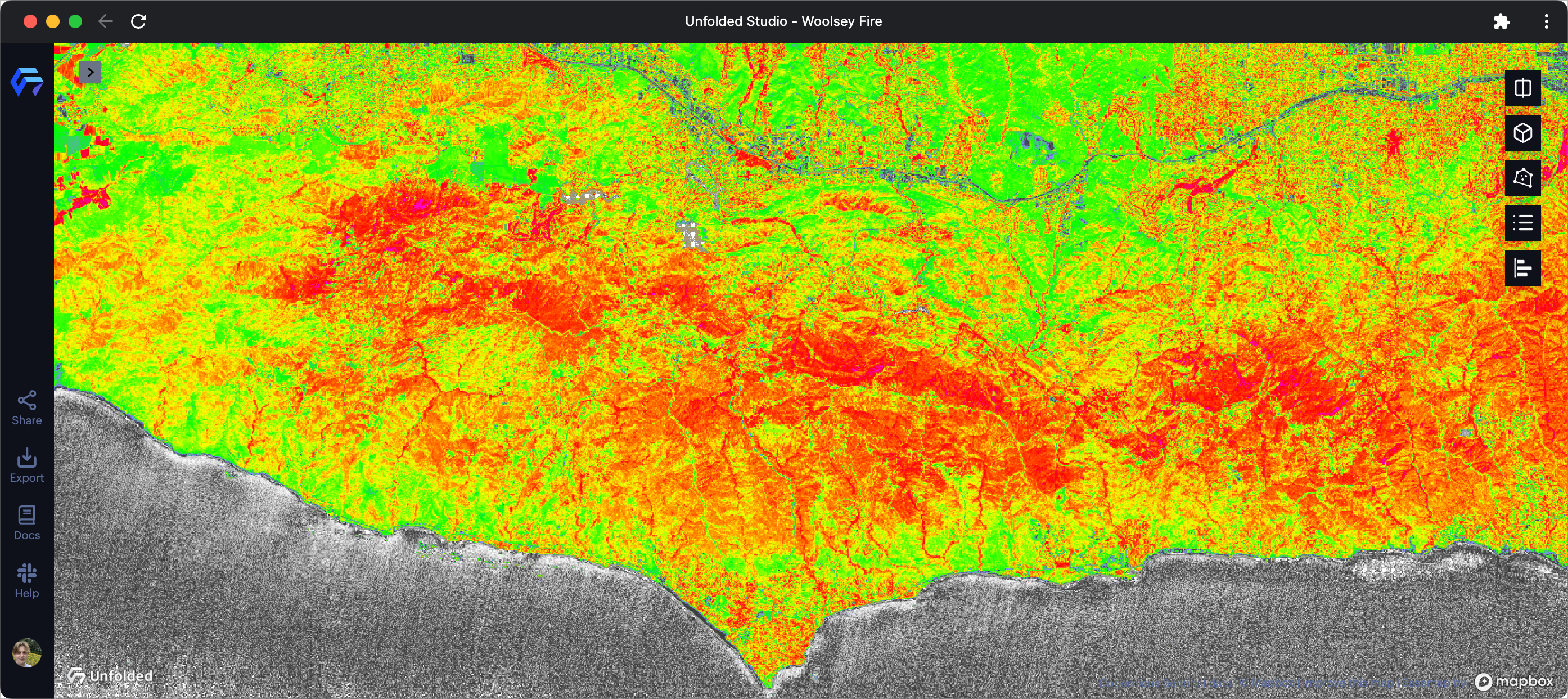Click the Unfolded watermark on map
This screenshot has width=1568, height=699.
coord(111,675)
